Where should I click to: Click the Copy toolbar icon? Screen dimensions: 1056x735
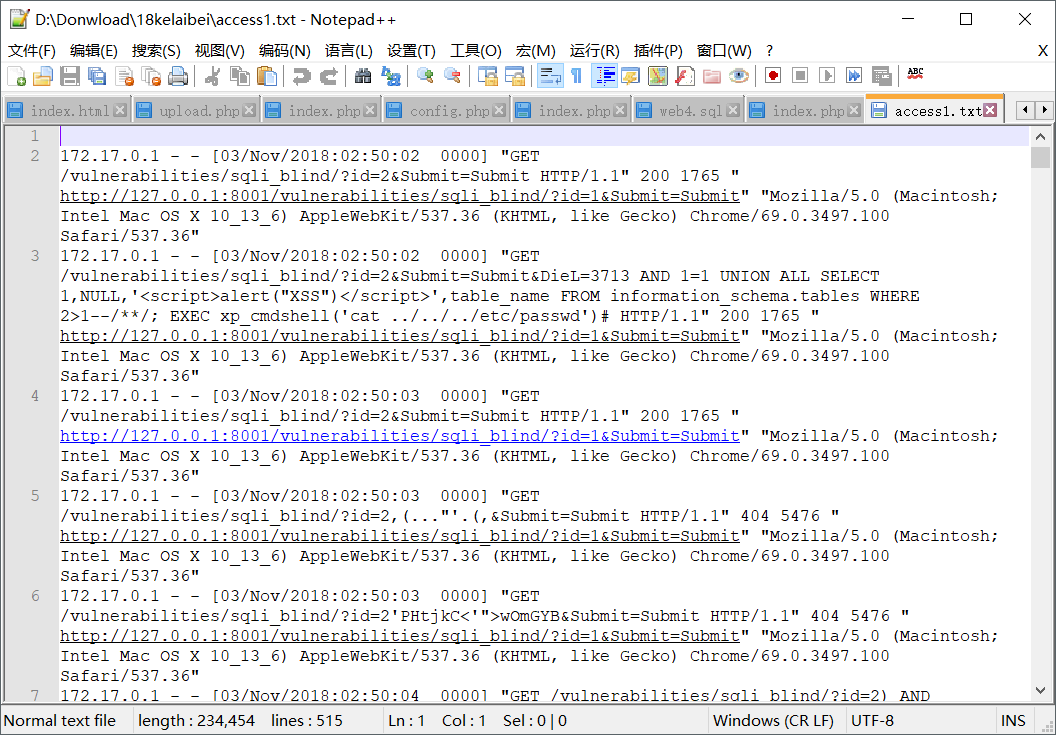[x=240, y=76]
